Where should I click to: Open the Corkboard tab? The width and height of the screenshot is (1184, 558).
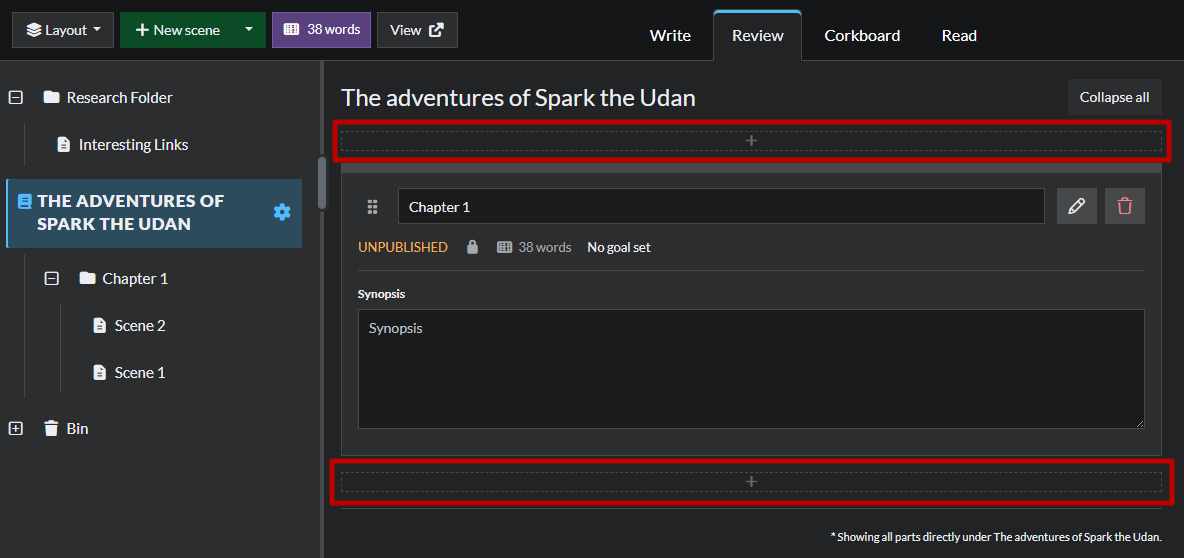862,35
